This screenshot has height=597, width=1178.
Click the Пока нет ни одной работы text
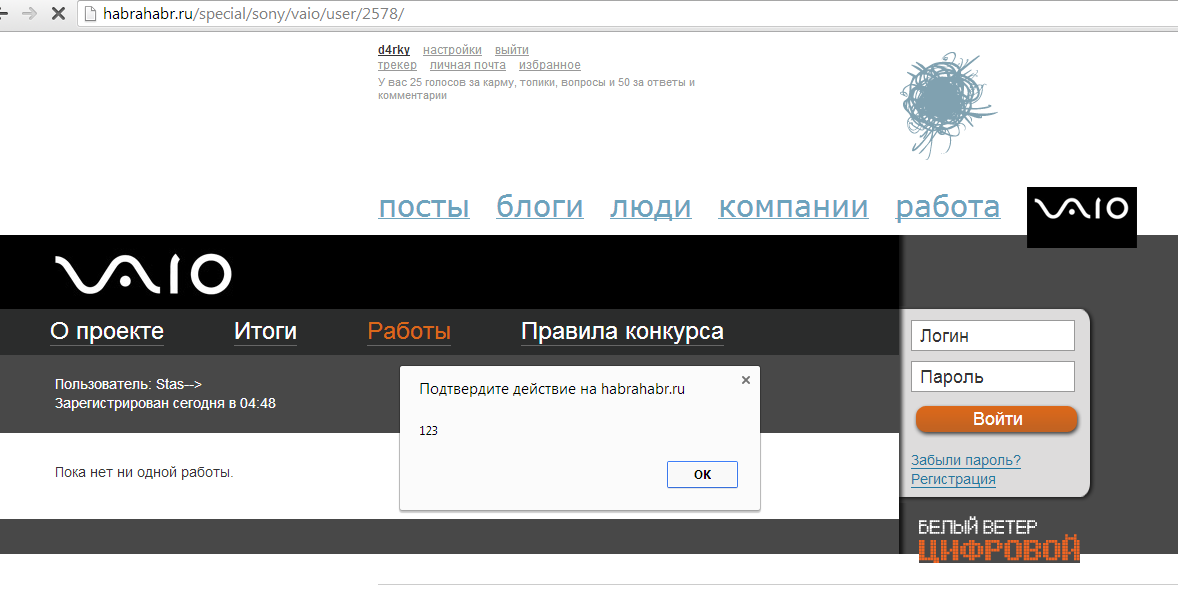[x=144, y=472]
